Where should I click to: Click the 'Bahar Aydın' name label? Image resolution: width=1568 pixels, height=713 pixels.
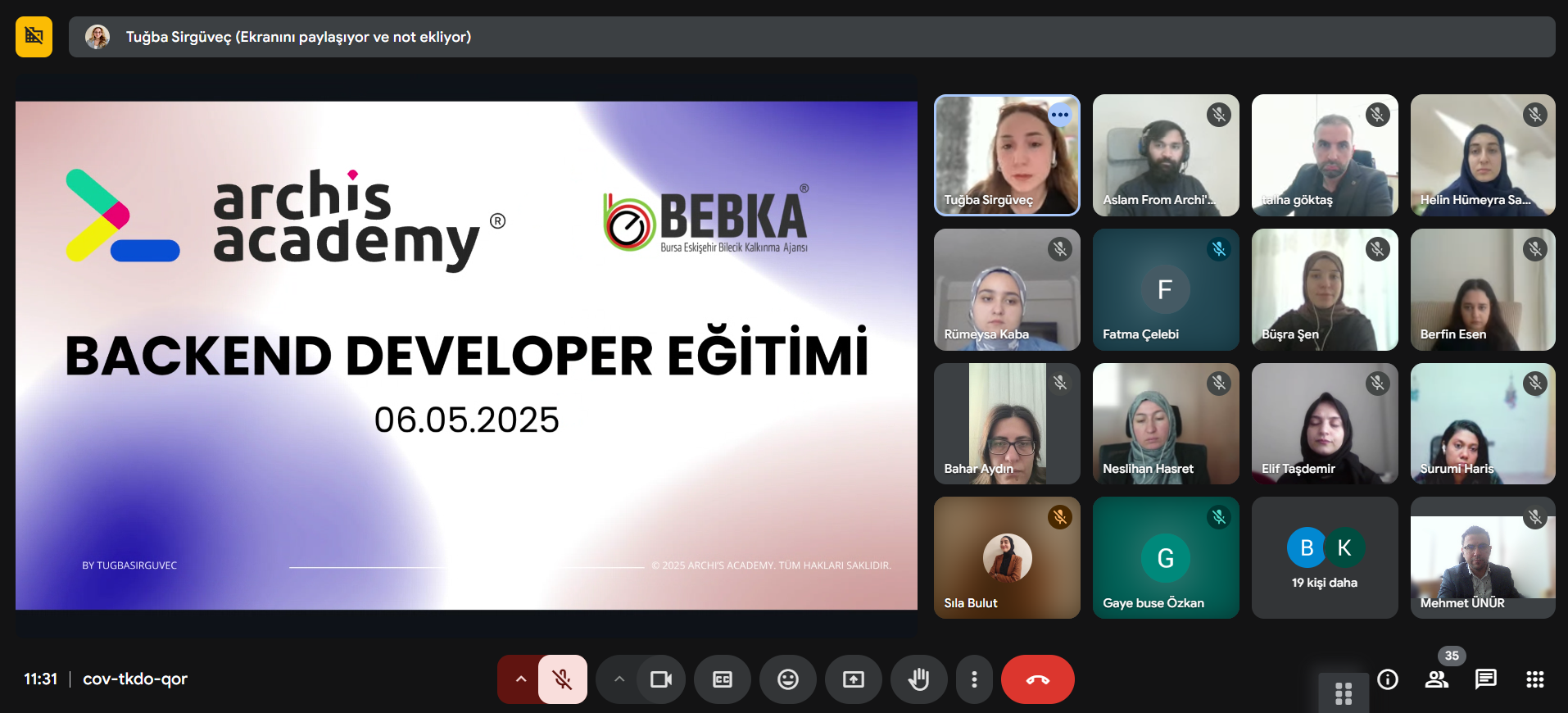979,469
